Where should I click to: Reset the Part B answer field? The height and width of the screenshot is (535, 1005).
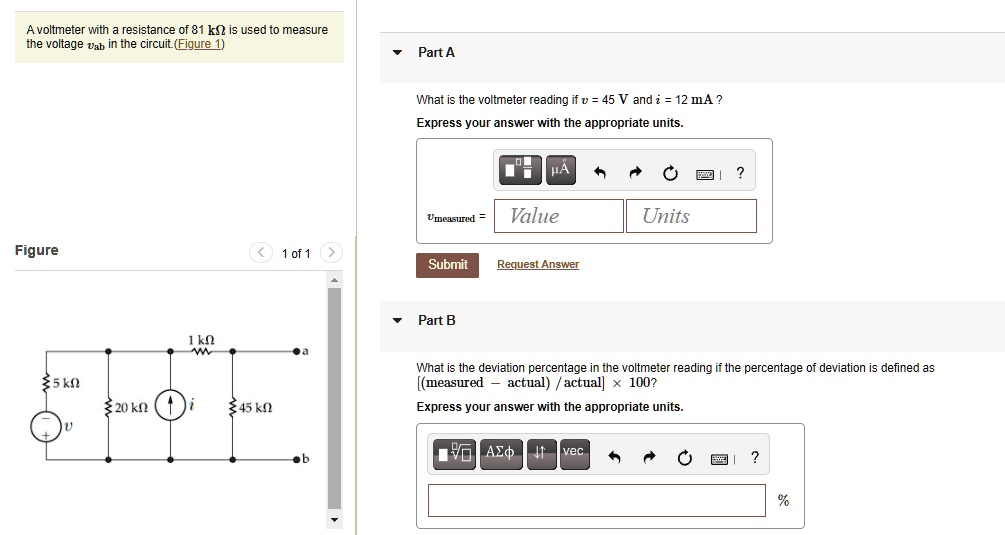(684, 459)
